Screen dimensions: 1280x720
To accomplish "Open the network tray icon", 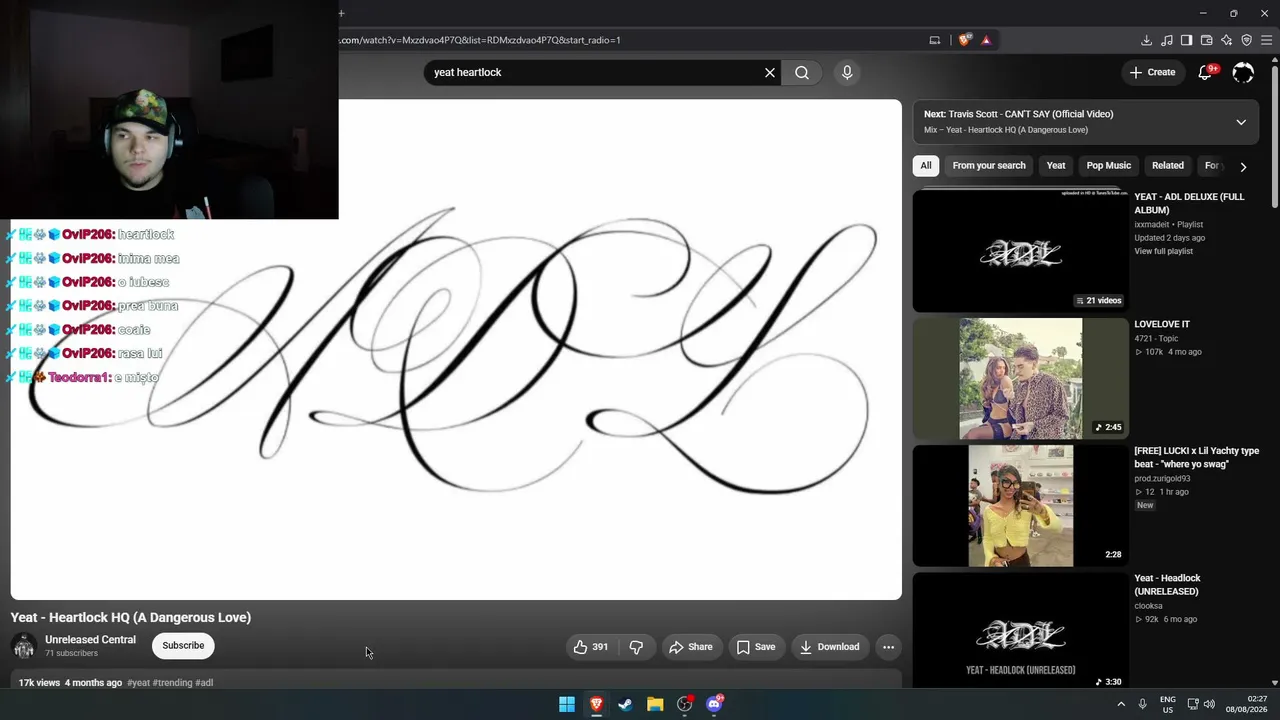I will point(1193,704).
